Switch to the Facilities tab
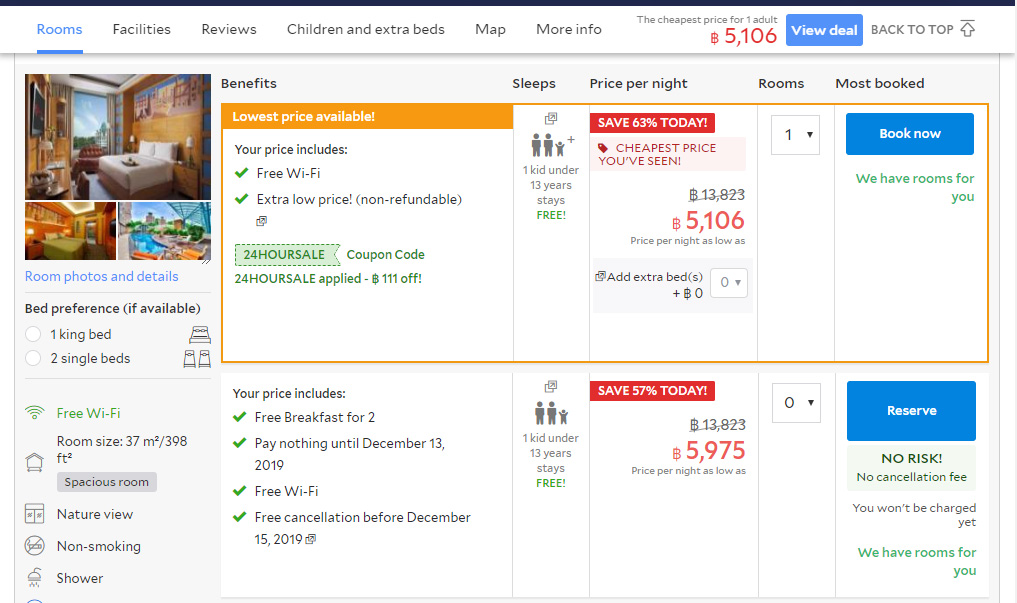 coord(141,29)
